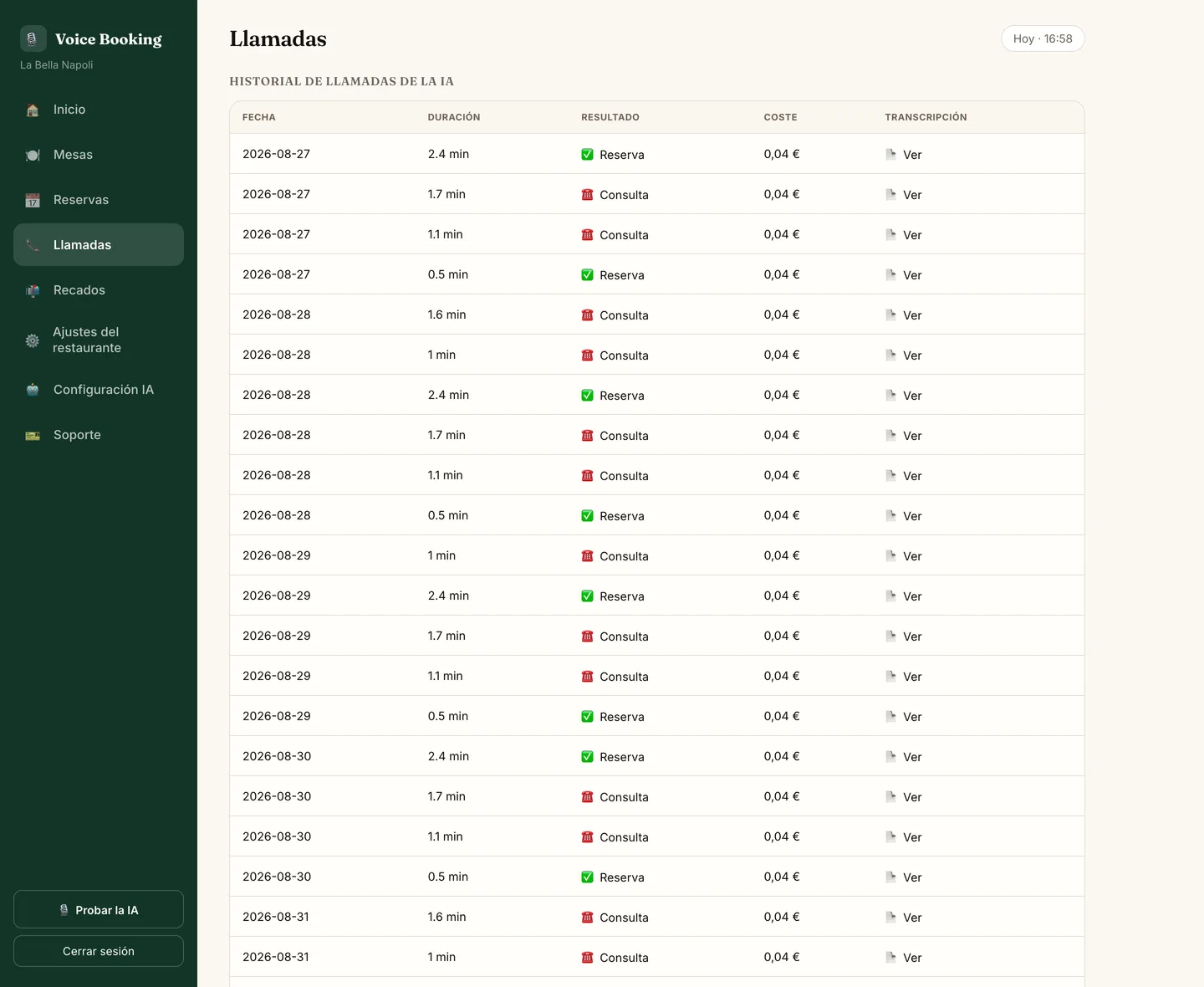The height and width of the screenshot is (987, 1204).
Task: Go to Configuración IA section
Action: click(99, 390)
